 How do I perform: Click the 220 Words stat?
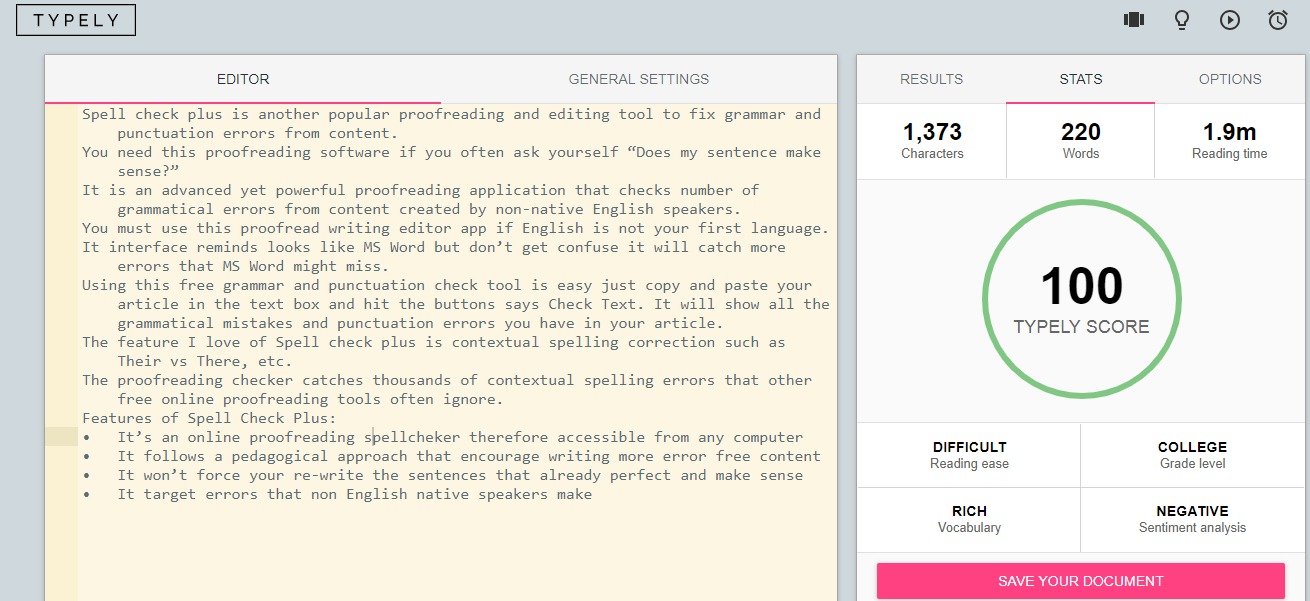[1081, 141]
